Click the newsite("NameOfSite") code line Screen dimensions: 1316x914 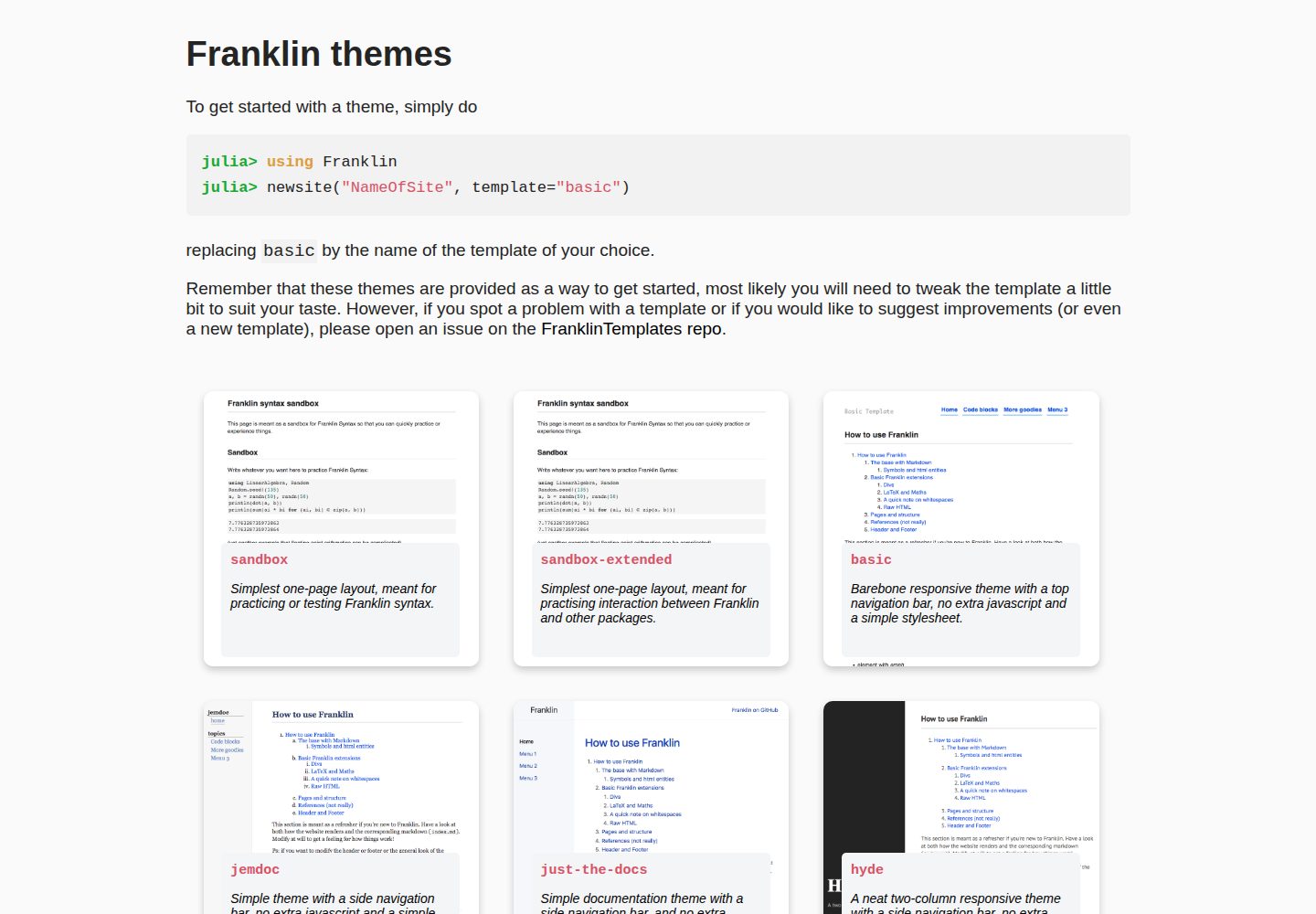click(x=416, y=187)
